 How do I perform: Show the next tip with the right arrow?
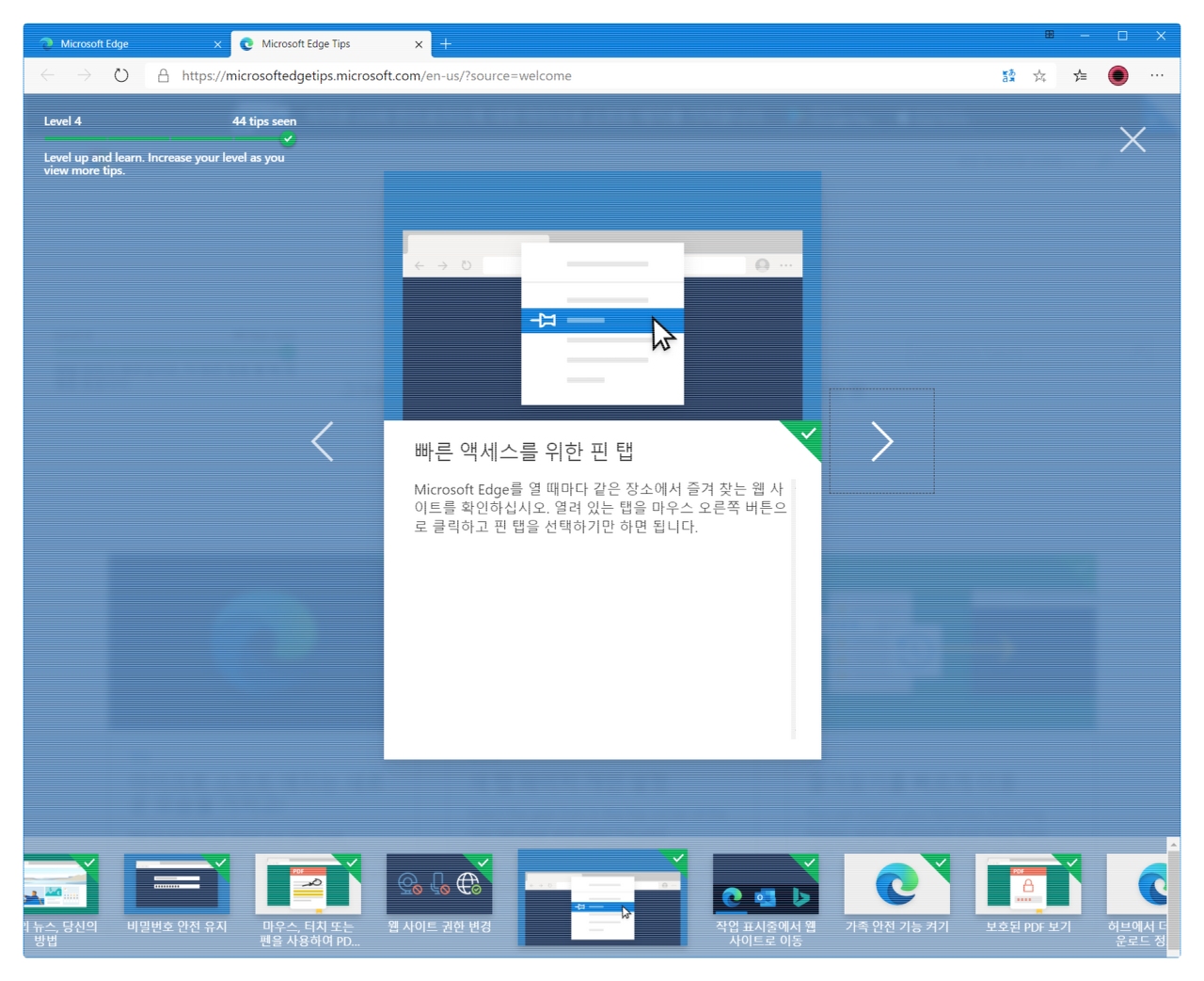click(x=881, y=441)
